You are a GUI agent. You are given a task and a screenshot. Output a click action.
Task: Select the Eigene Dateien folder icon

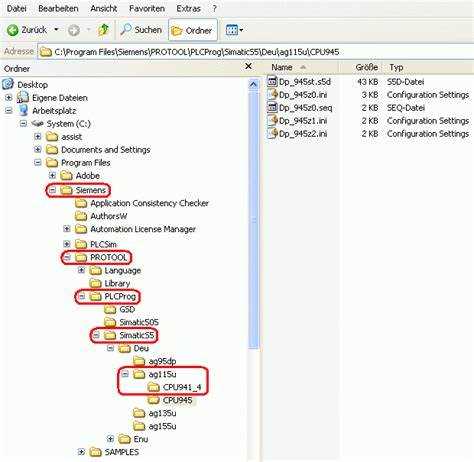[23, 98]
